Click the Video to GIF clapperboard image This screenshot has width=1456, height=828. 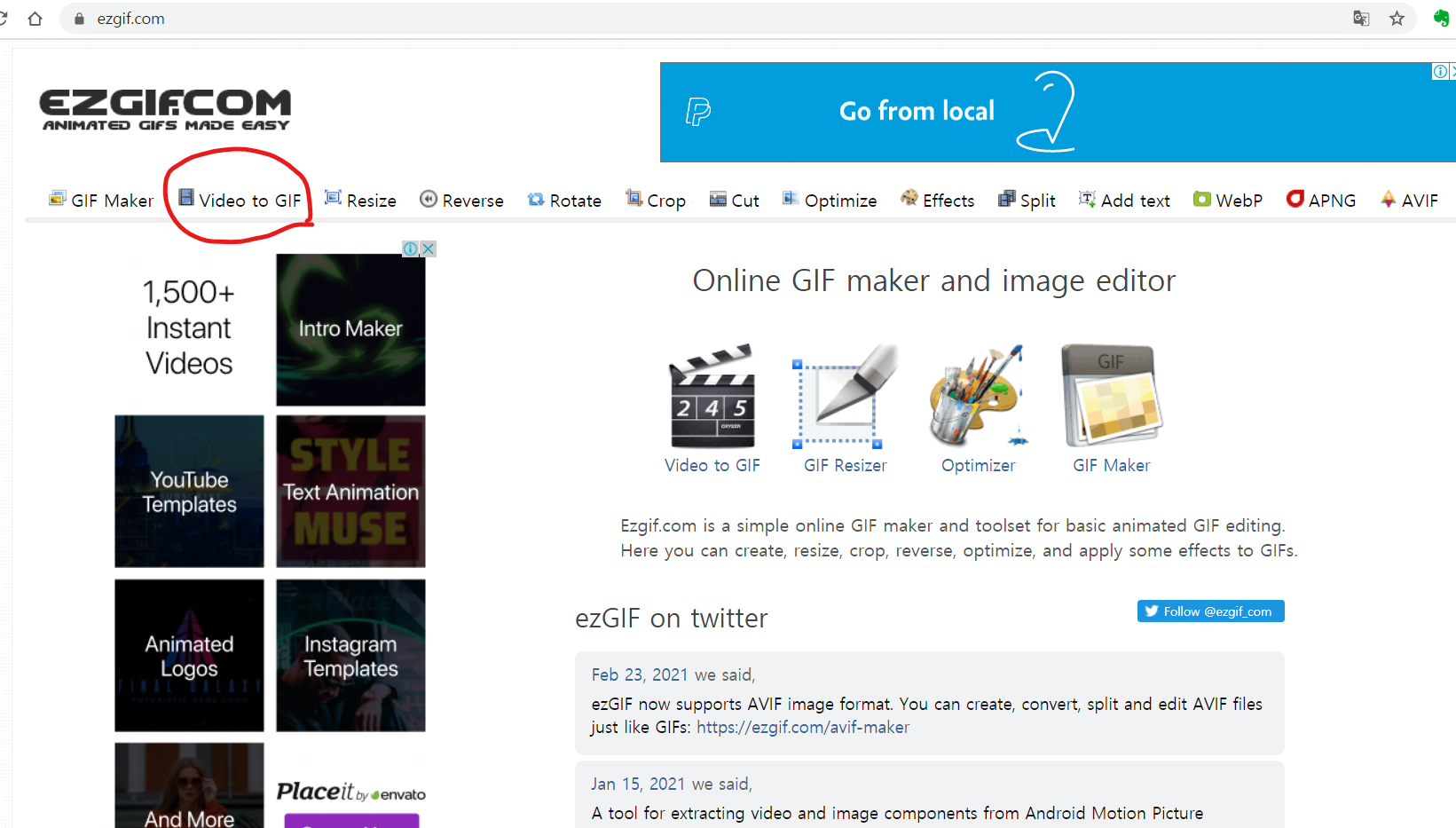pos(712,396)
